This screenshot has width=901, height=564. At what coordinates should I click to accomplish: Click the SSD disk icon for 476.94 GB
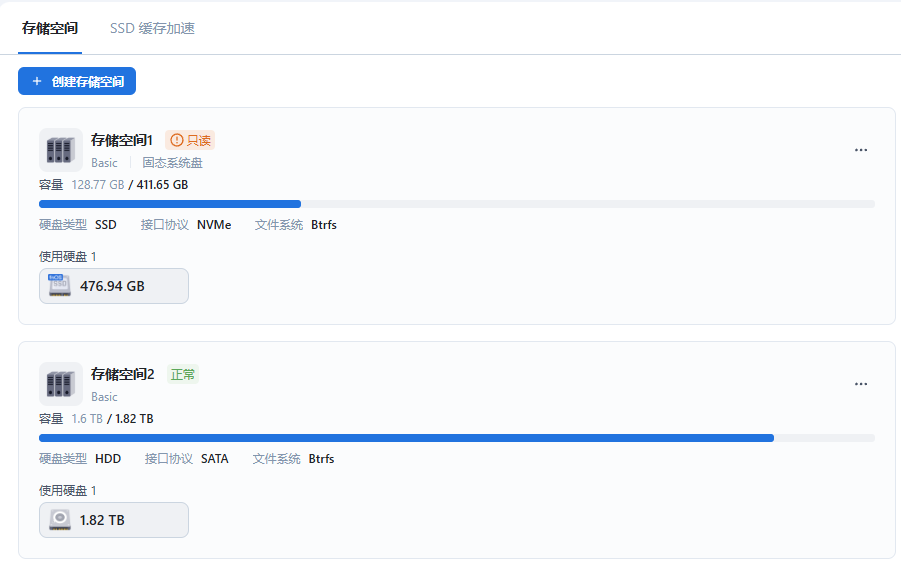point(60,286)
